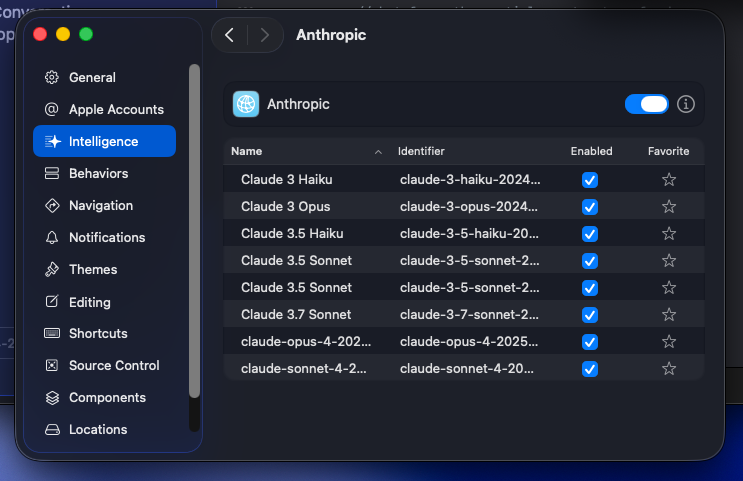This screenshot has width=743, height=481.
Task: Favorite the Claude 3 Opus model
Action: 669,207
